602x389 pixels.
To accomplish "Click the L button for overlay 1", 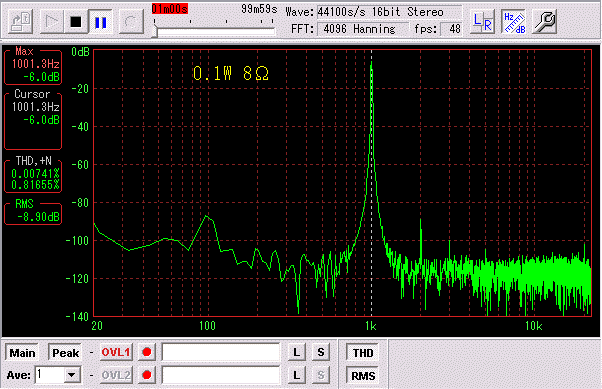I will [x=296, y=352].
